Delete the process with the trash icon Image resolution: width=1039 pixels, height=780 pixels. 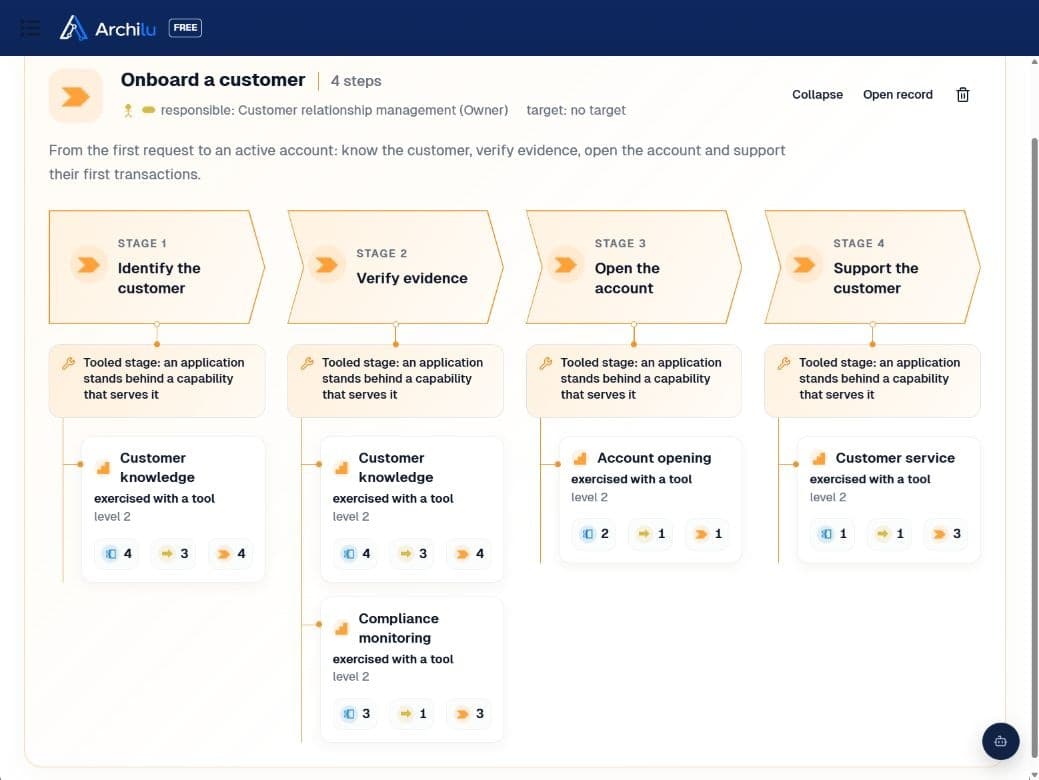(x=962, y=95)
